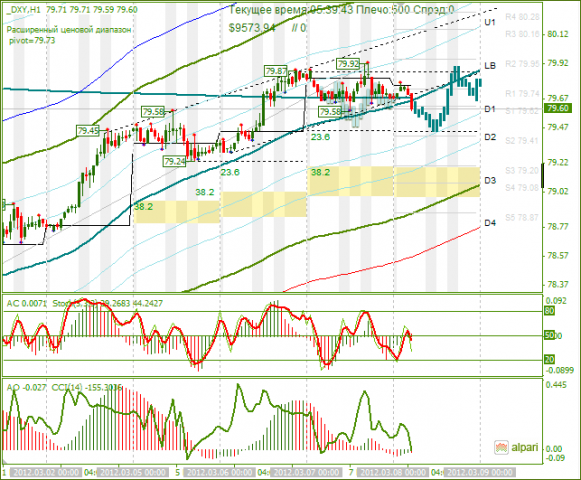The image size is (581, 480).
Task: Click the R1 79.74 resistance label
Action: pyautogui.click(x=522, y=94)
